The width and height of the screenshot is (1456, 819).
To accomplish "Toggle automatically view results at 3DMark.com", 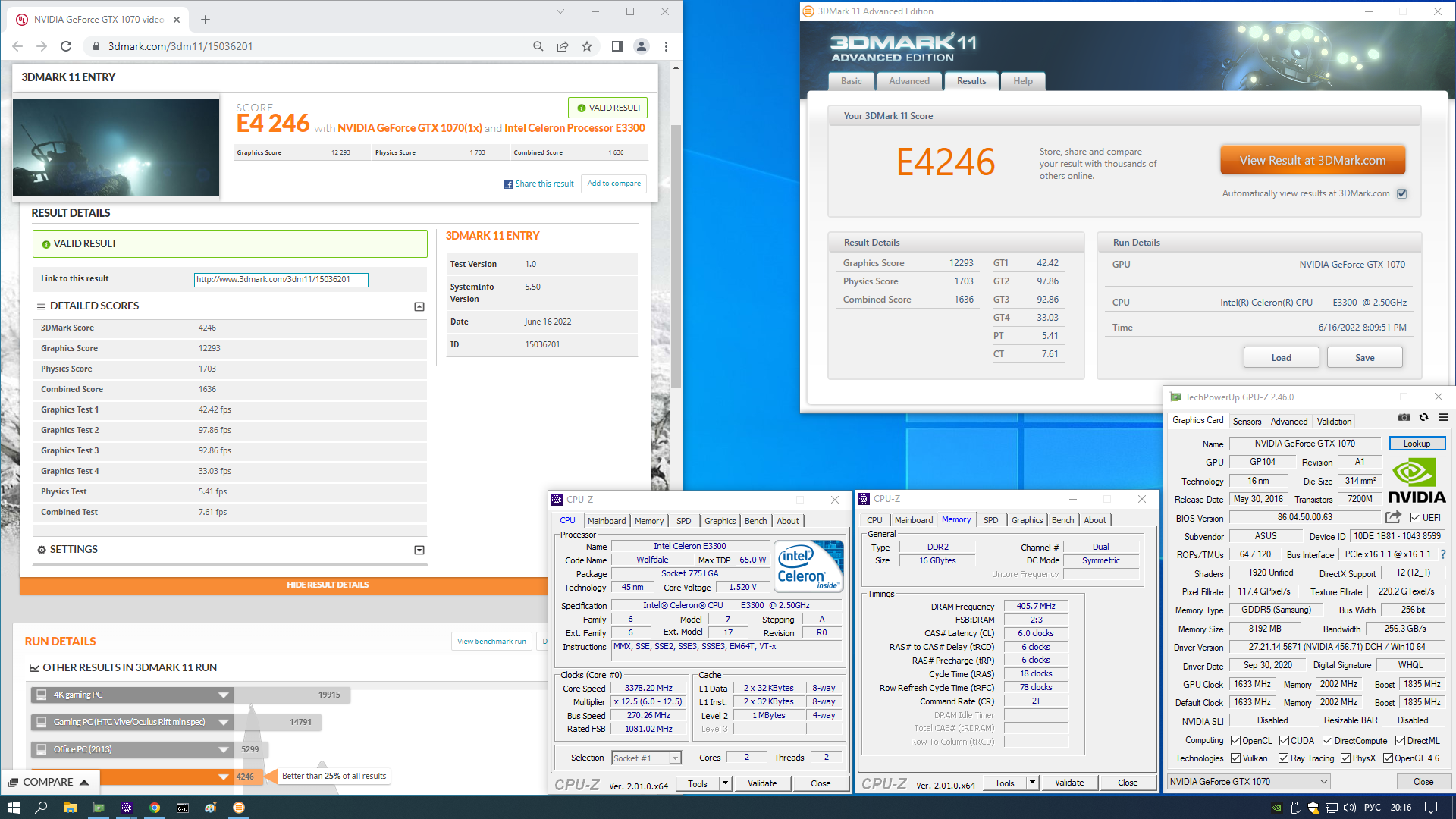I will [x=1402, y=193].
